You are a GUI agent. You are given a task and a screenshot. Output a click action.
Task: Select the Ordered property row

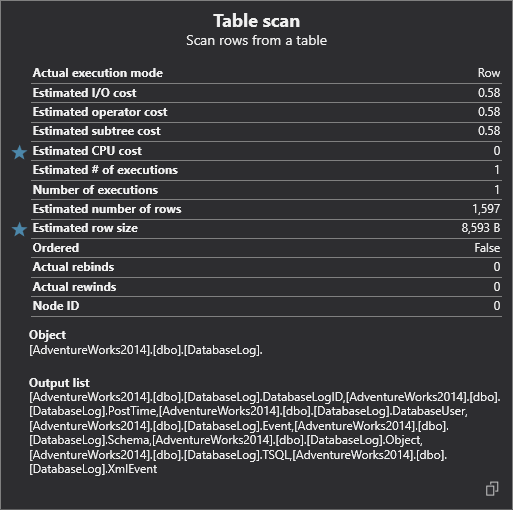(x=266, y=248)
